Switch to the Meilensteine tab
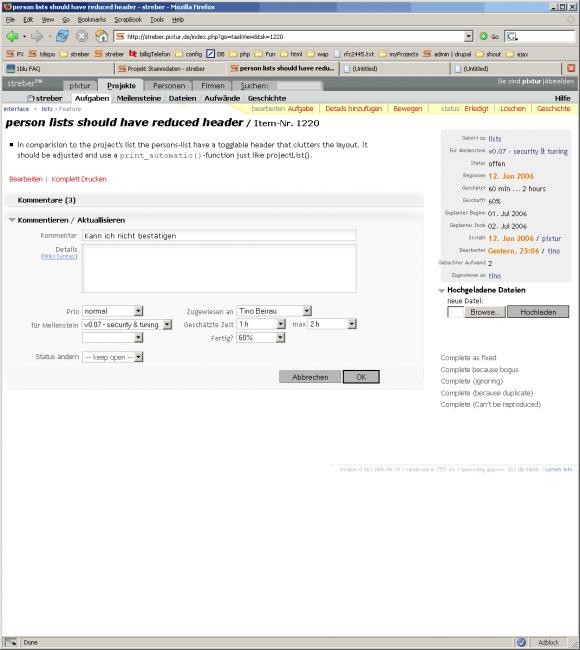Viewport: 580px width, 650px height. coord(138,98)
